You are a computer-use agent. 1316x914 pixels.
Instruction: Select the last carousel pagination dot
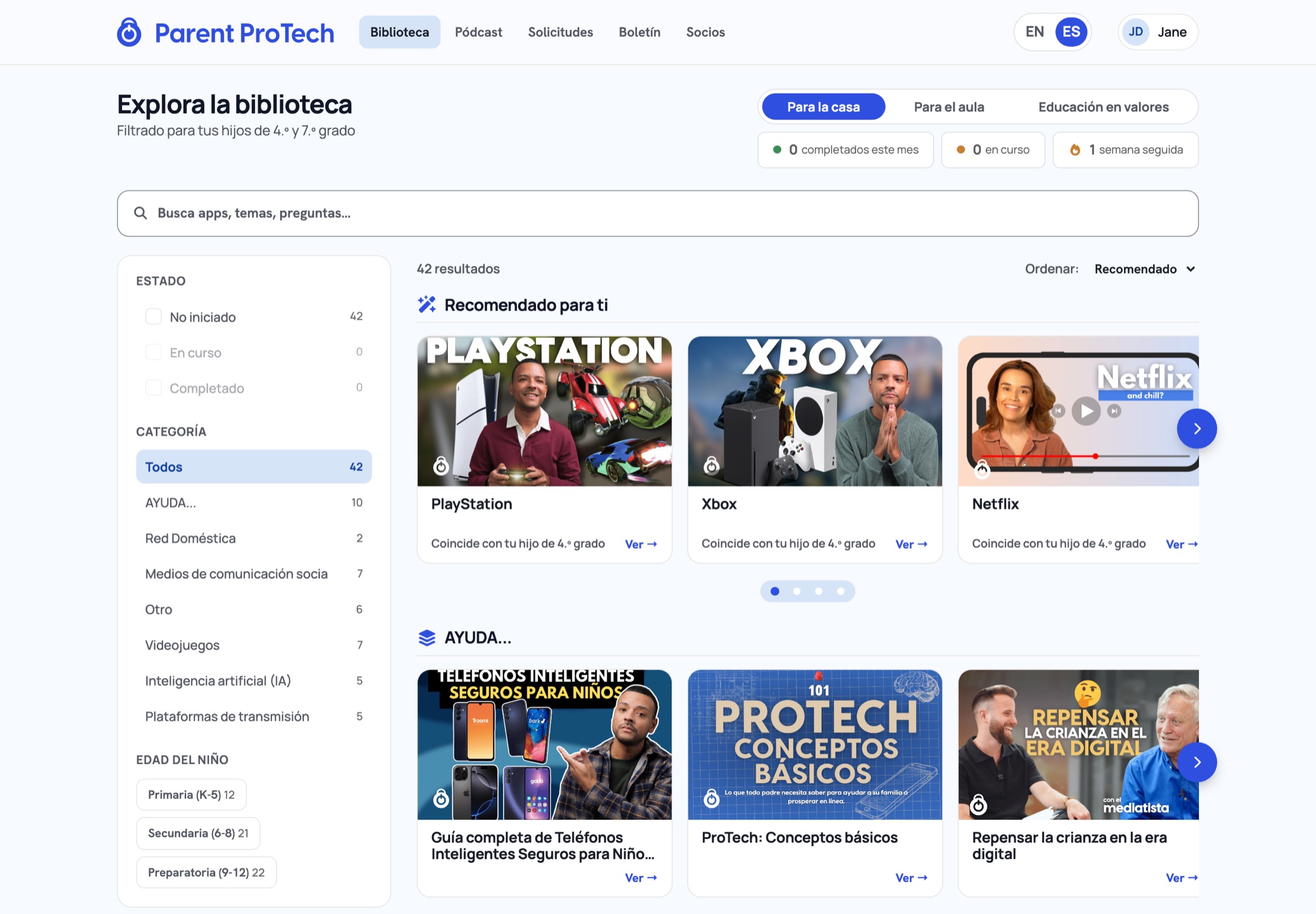(x=841, y=591)
